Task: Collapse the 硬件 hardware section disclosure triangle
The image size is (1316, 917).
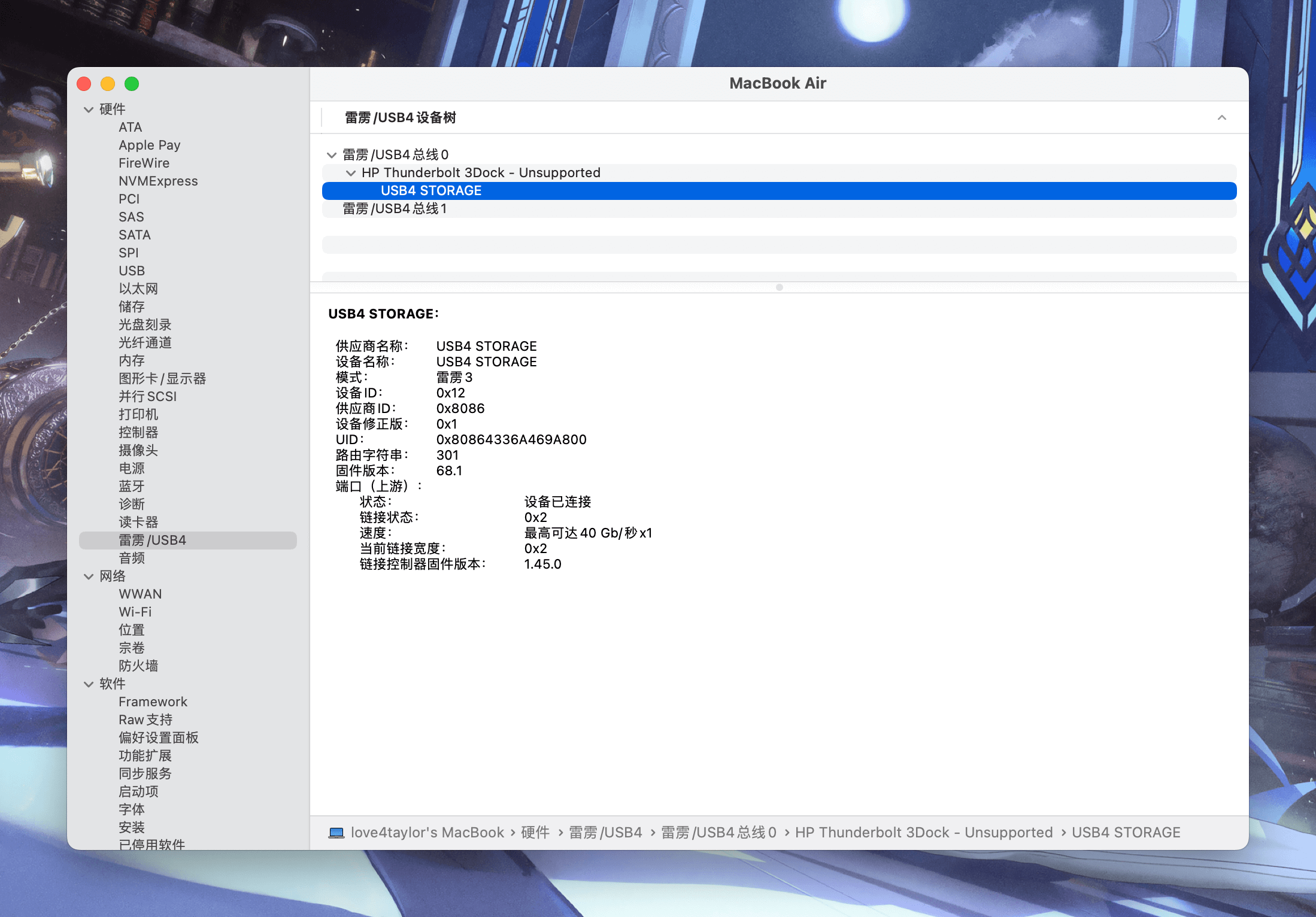Action: click(x=88, y=109)
